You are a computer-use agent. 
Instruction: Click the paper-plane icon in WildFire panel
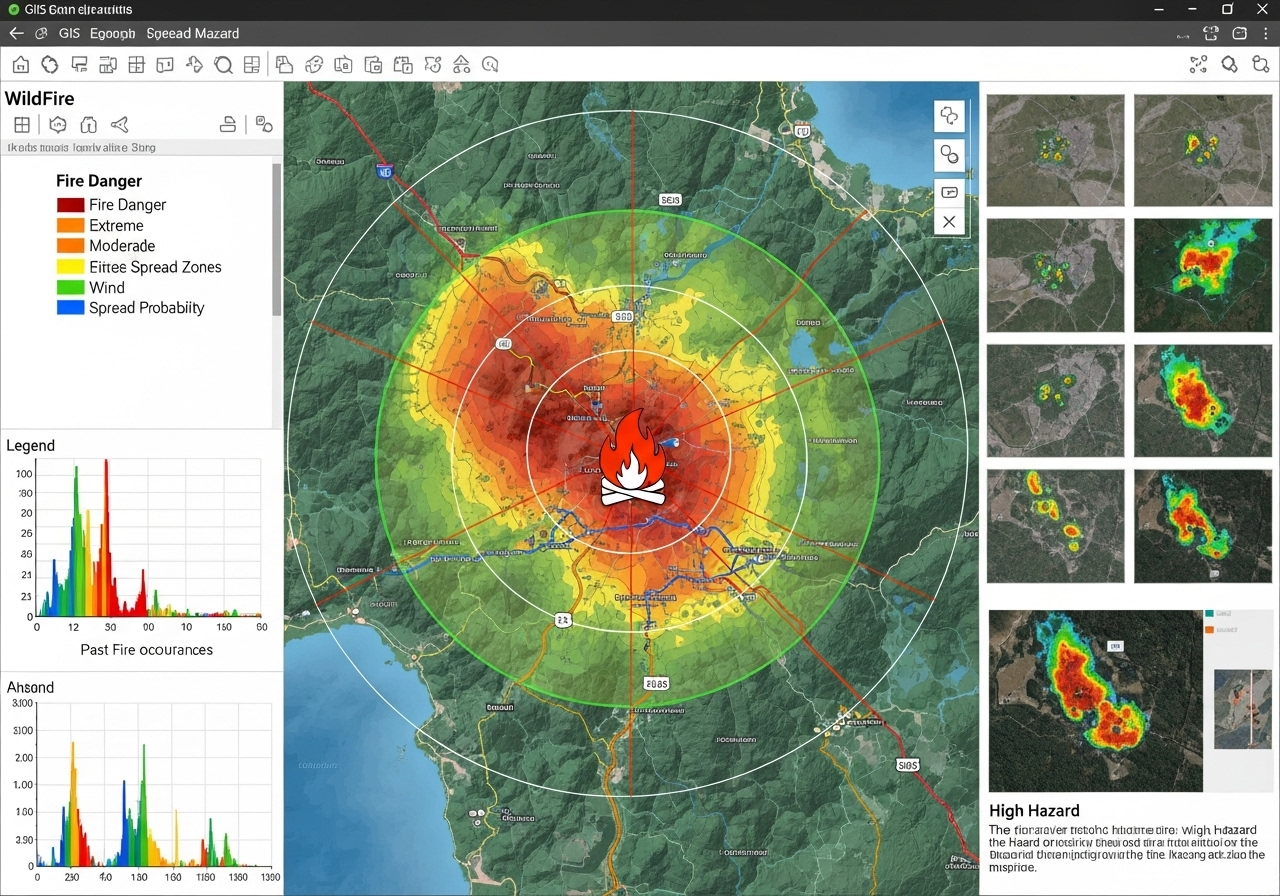120,125
